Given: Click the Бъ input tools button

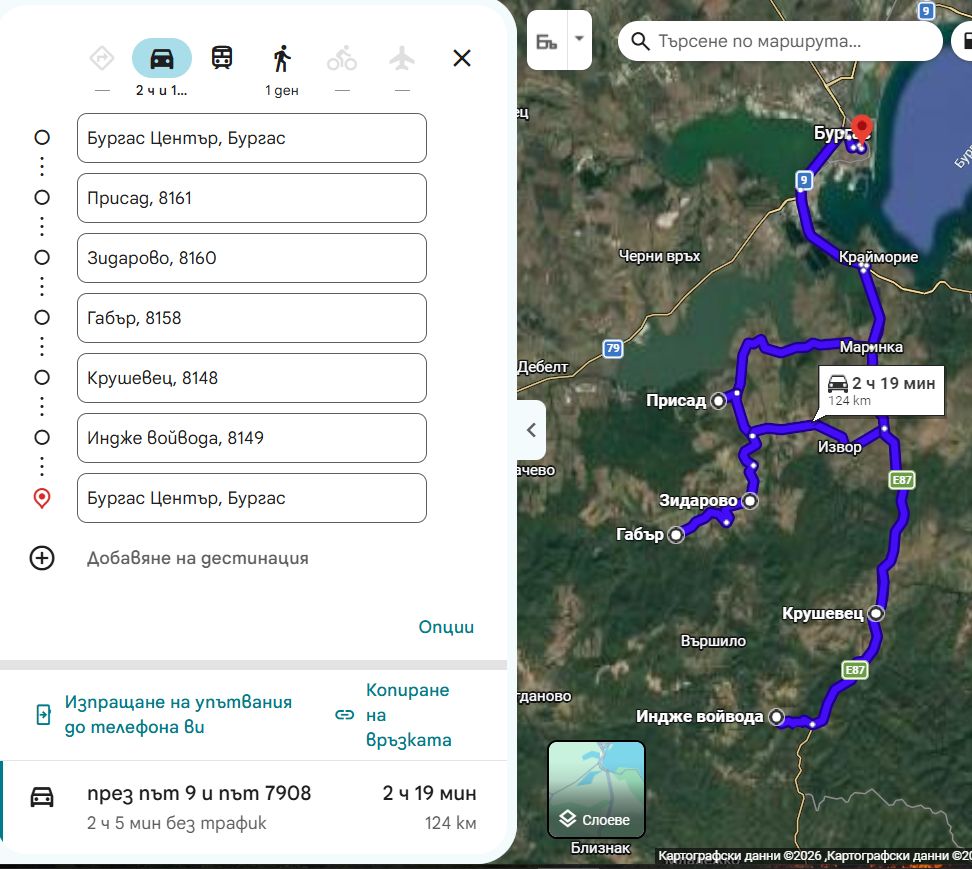Looking at the screenshot, I should pos(547,41).
